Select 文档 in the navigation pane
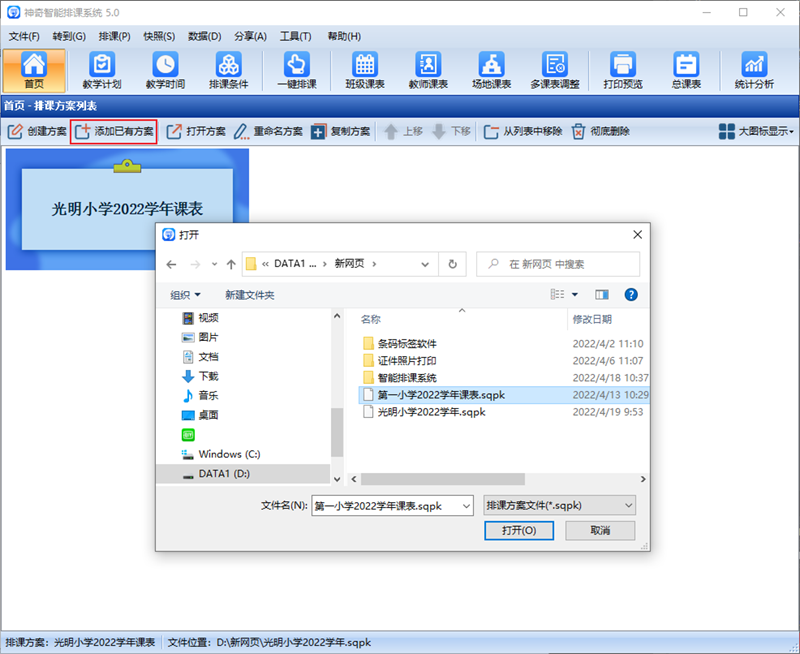The height and width of the screenshot is (654, 800). pyautogui.click(x=200, y=357)
